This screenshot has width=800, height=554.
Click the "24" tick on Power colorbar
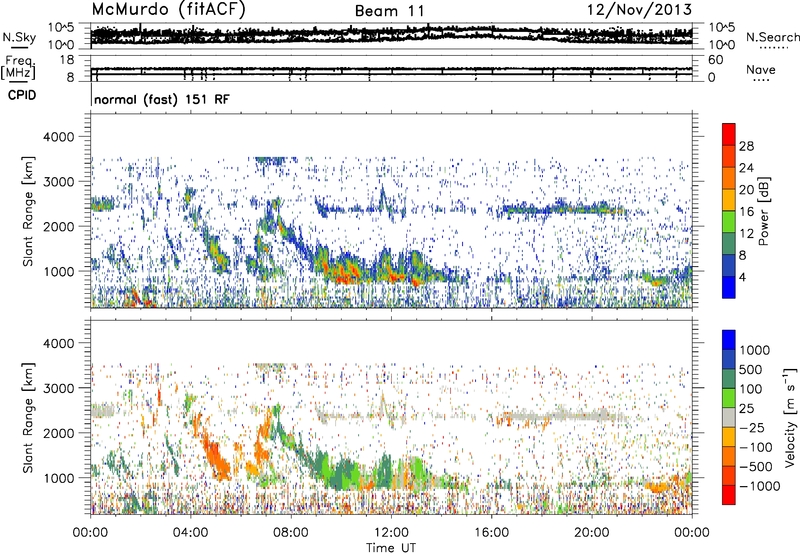tap(746, 168)
